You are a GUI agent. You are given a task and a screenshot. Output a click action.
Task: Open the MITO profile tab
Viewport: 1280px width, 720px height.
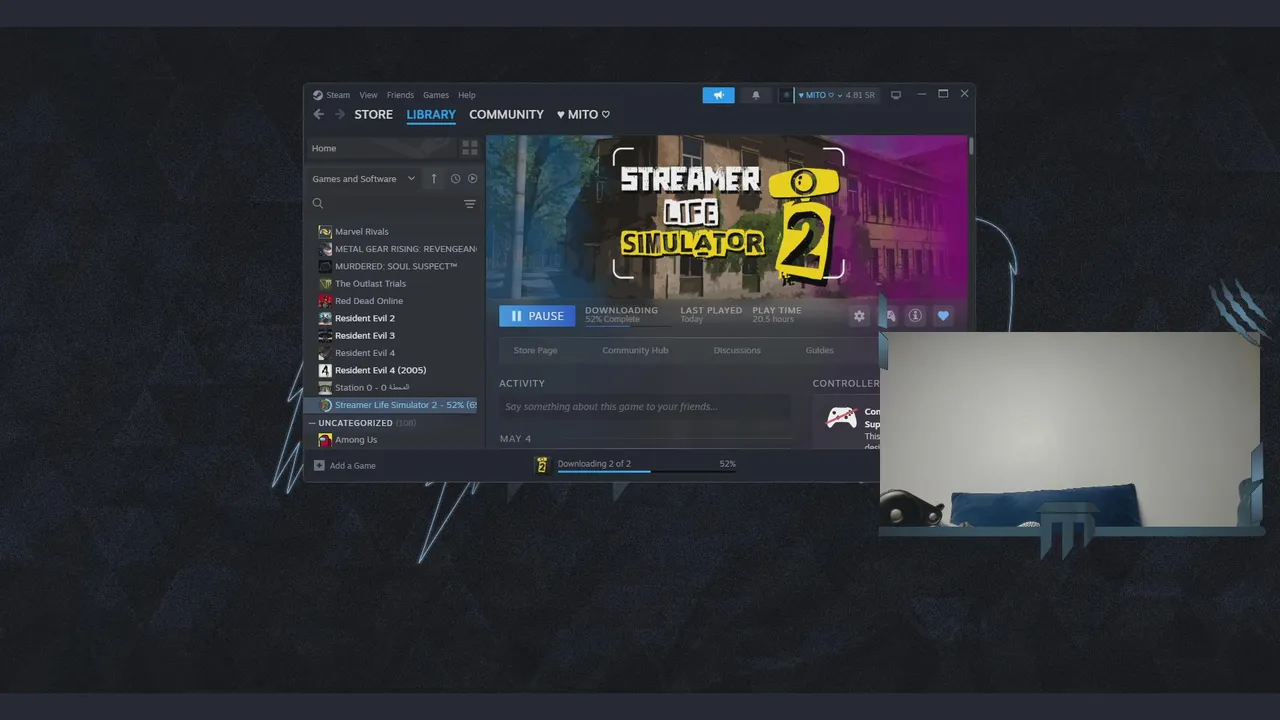pos(583,115)
